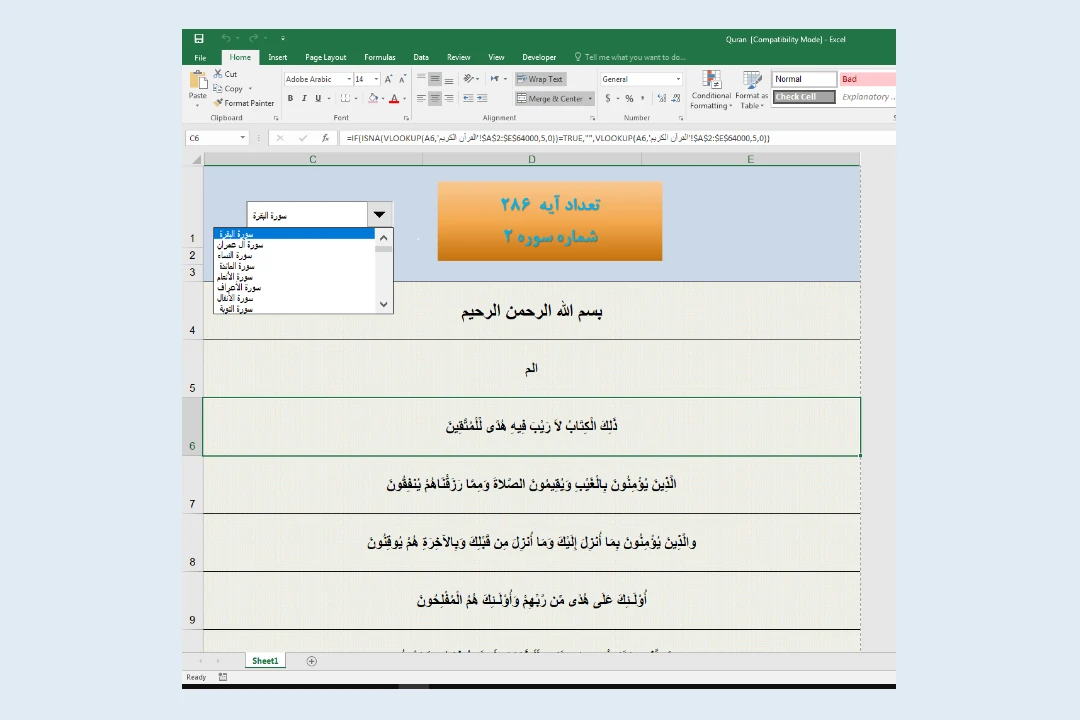Open the Adobe Arabic font name dropdown

point(349,79)
